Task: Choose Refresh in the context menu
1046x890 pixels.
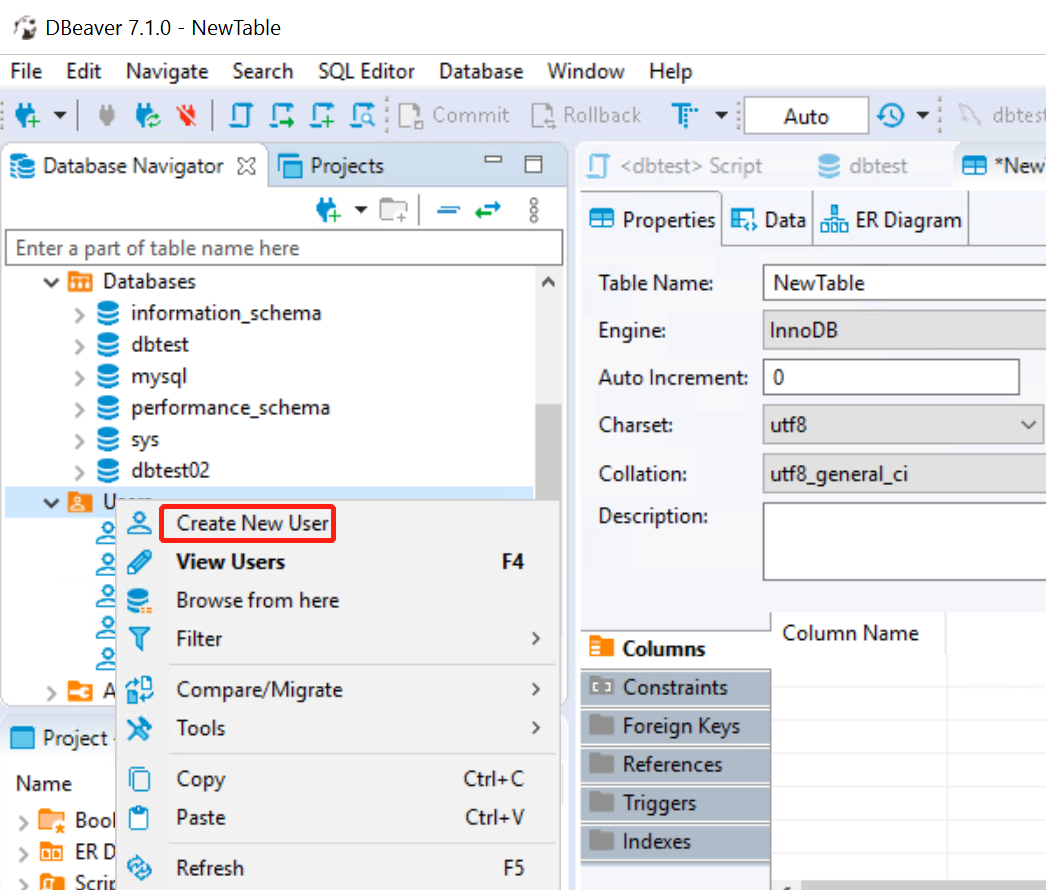Action: (210, 868)
